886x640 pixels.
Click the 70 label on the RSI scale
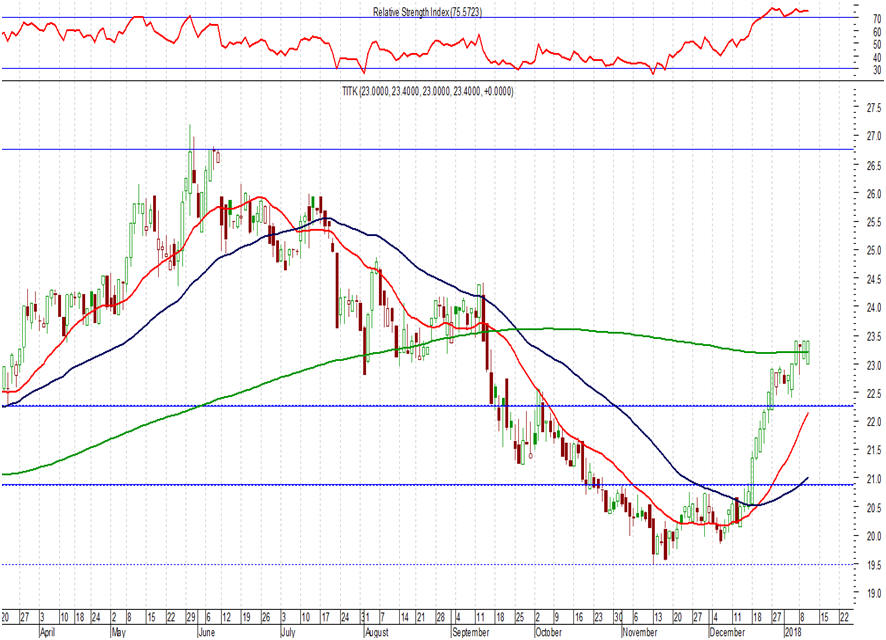(877, 19)
